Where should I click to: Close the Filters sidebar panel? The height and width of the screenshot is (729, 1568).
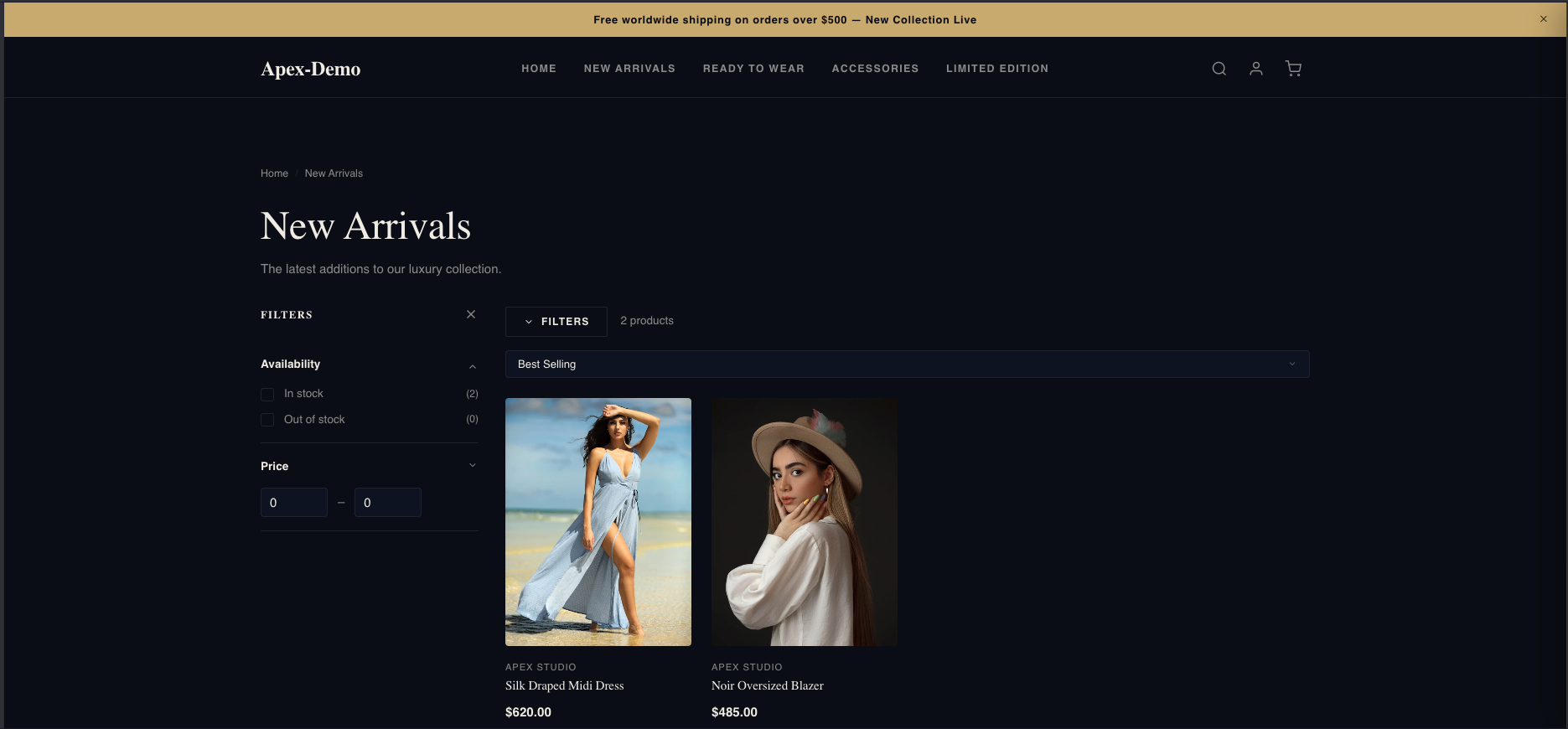(471, 314)
